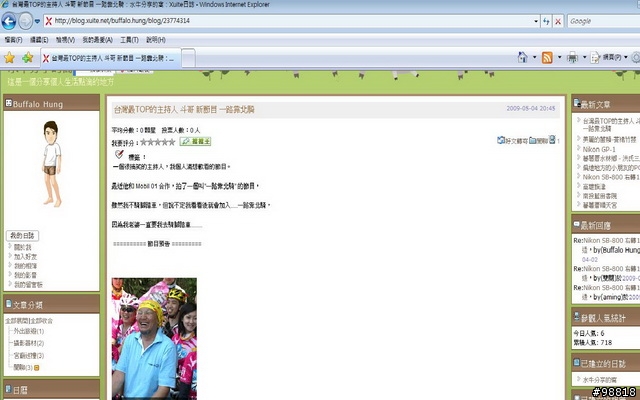Viewport: 640px width, 400px height.
Task: Select the 外出旅遊(1) category
Action: 29,331
